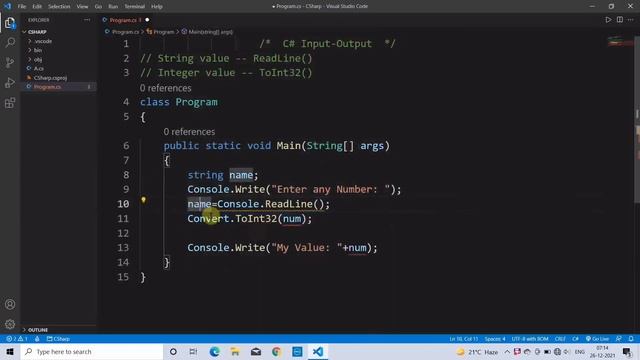Change Spaces: 4 indentation setting
The width and height of the screenshot is (640, 360).
495,339
